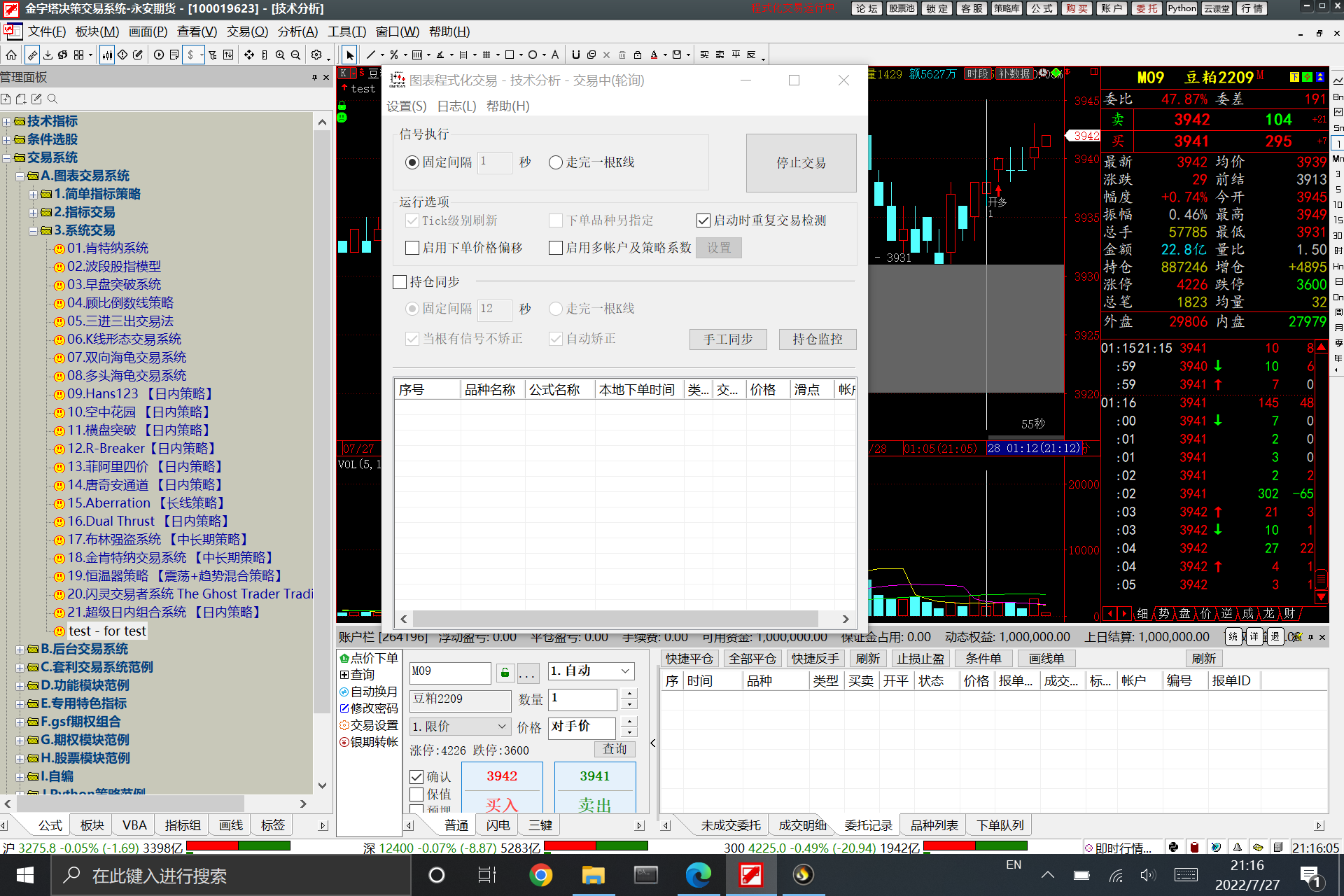Viewport: 1344px width, 896px height.
Task: Select 固定间隔 radio in 信号执行
Action: click(412, 162)
